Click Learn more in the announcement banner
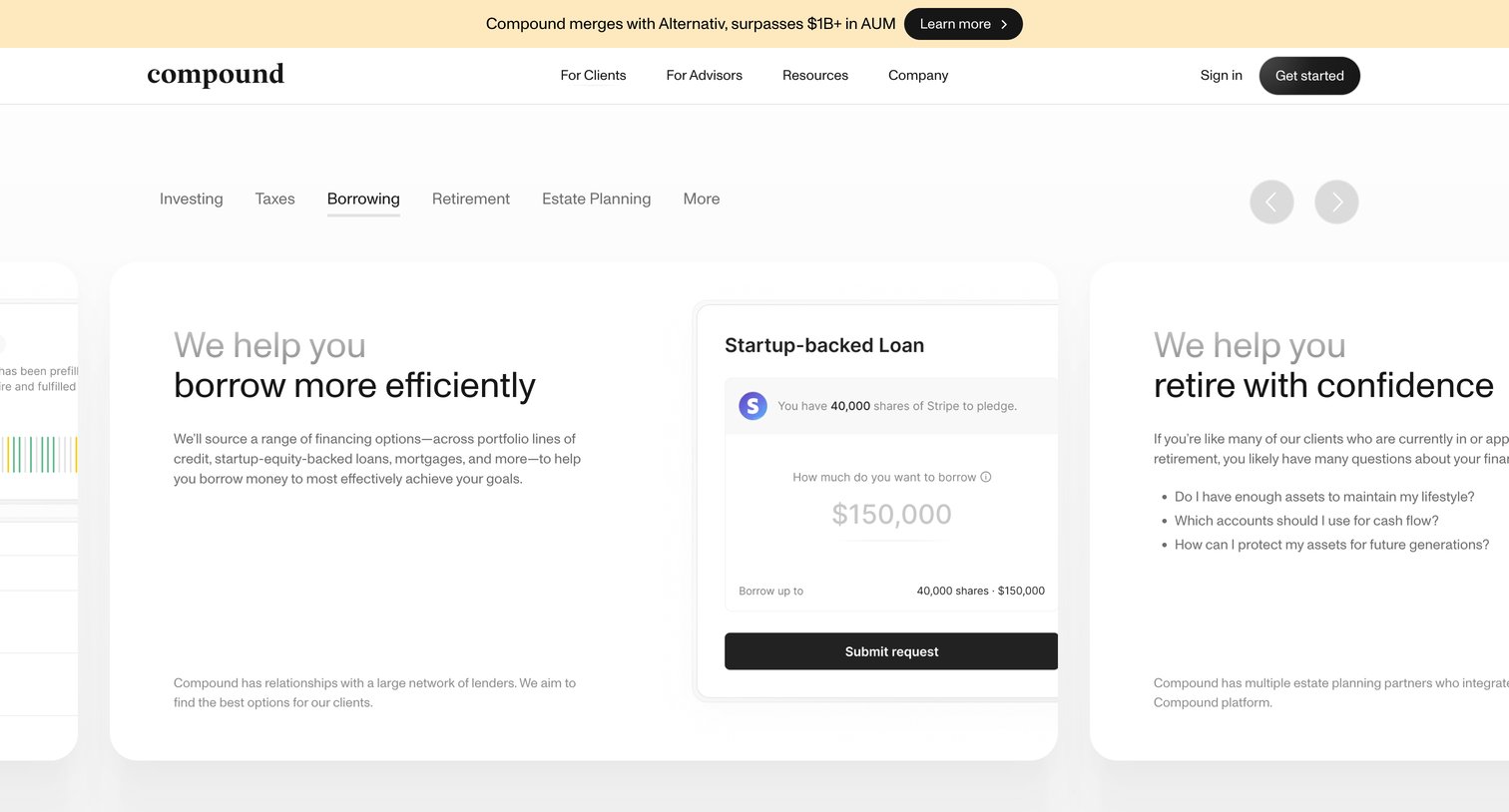Image resolution: width=1509 pixels, height=812 pixels. coord(963,24)
